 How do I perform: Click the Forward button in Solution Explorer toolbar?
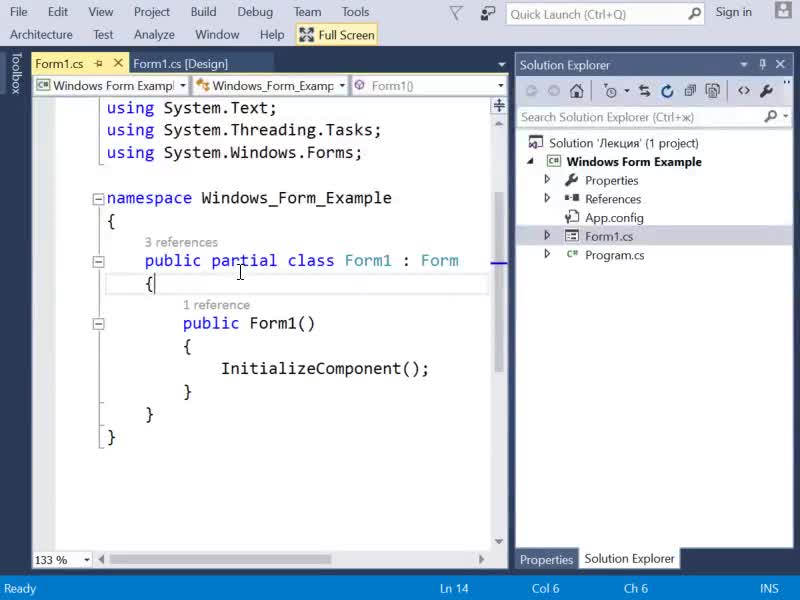[554, 91]
